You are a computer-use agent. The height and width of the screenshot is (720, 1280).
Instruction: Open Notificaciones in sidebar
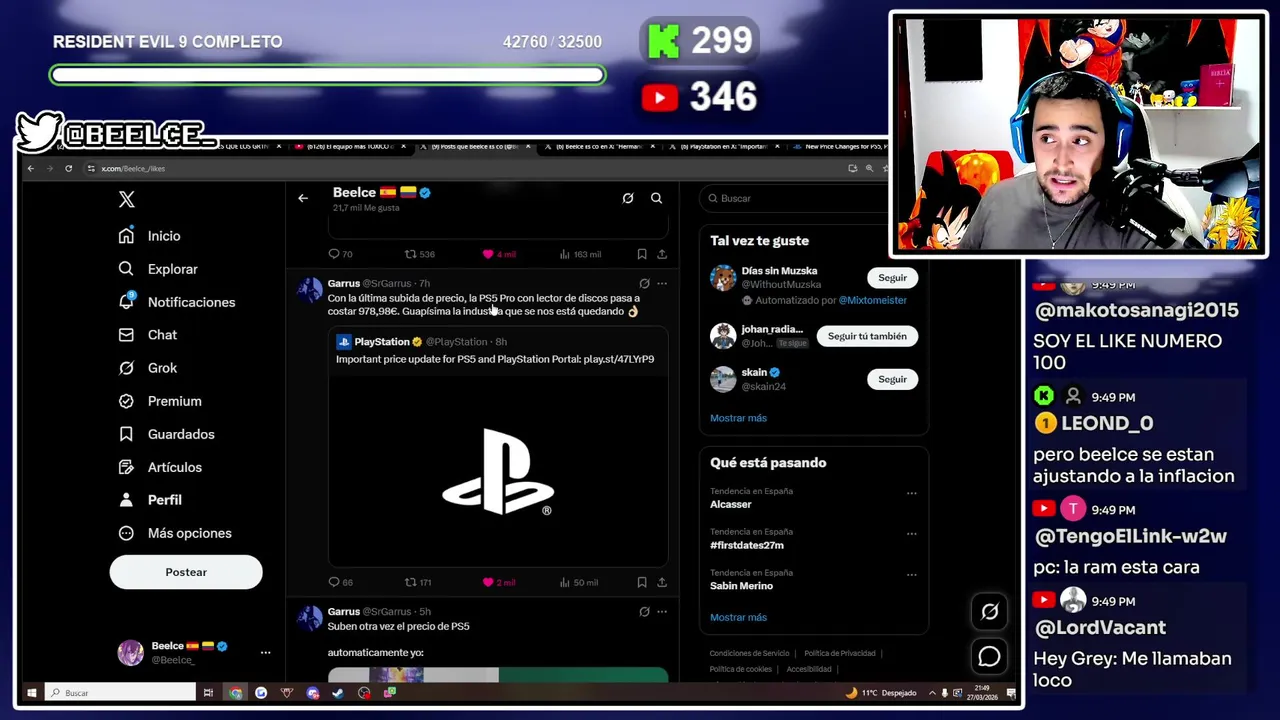177,302
